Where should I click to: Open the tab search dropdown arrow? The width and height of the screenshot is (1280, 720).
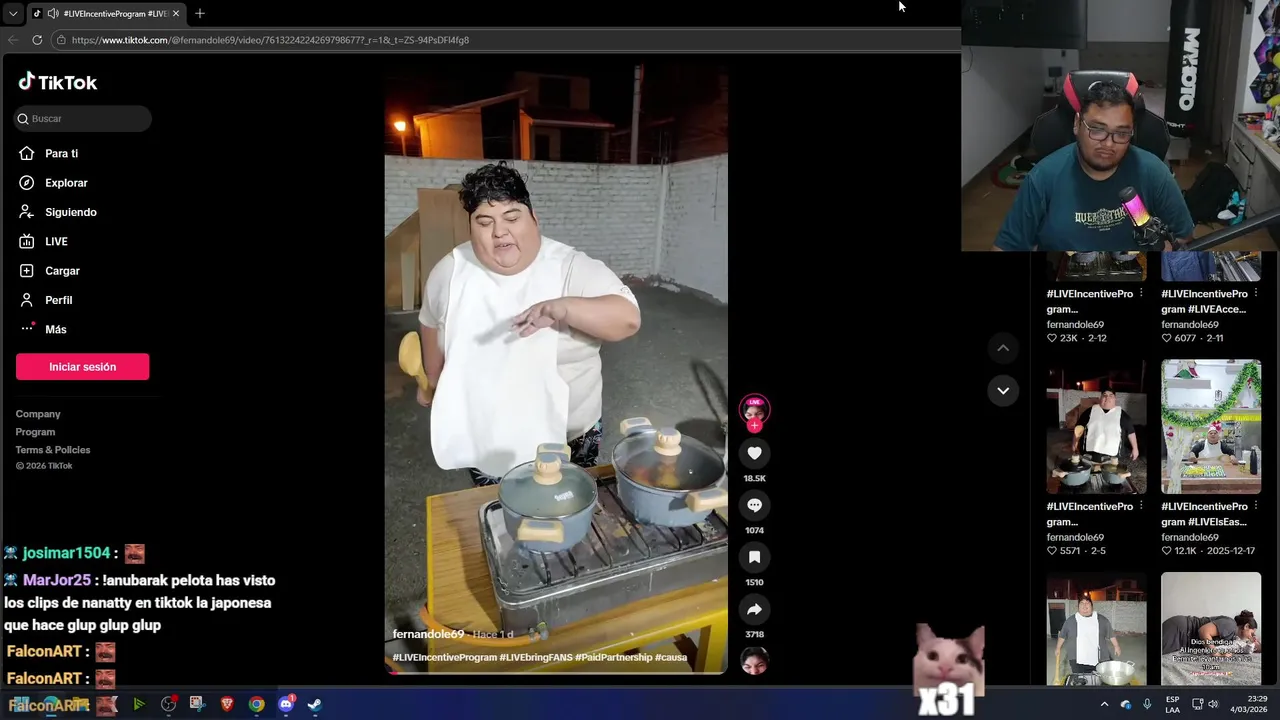coord(12,13)
